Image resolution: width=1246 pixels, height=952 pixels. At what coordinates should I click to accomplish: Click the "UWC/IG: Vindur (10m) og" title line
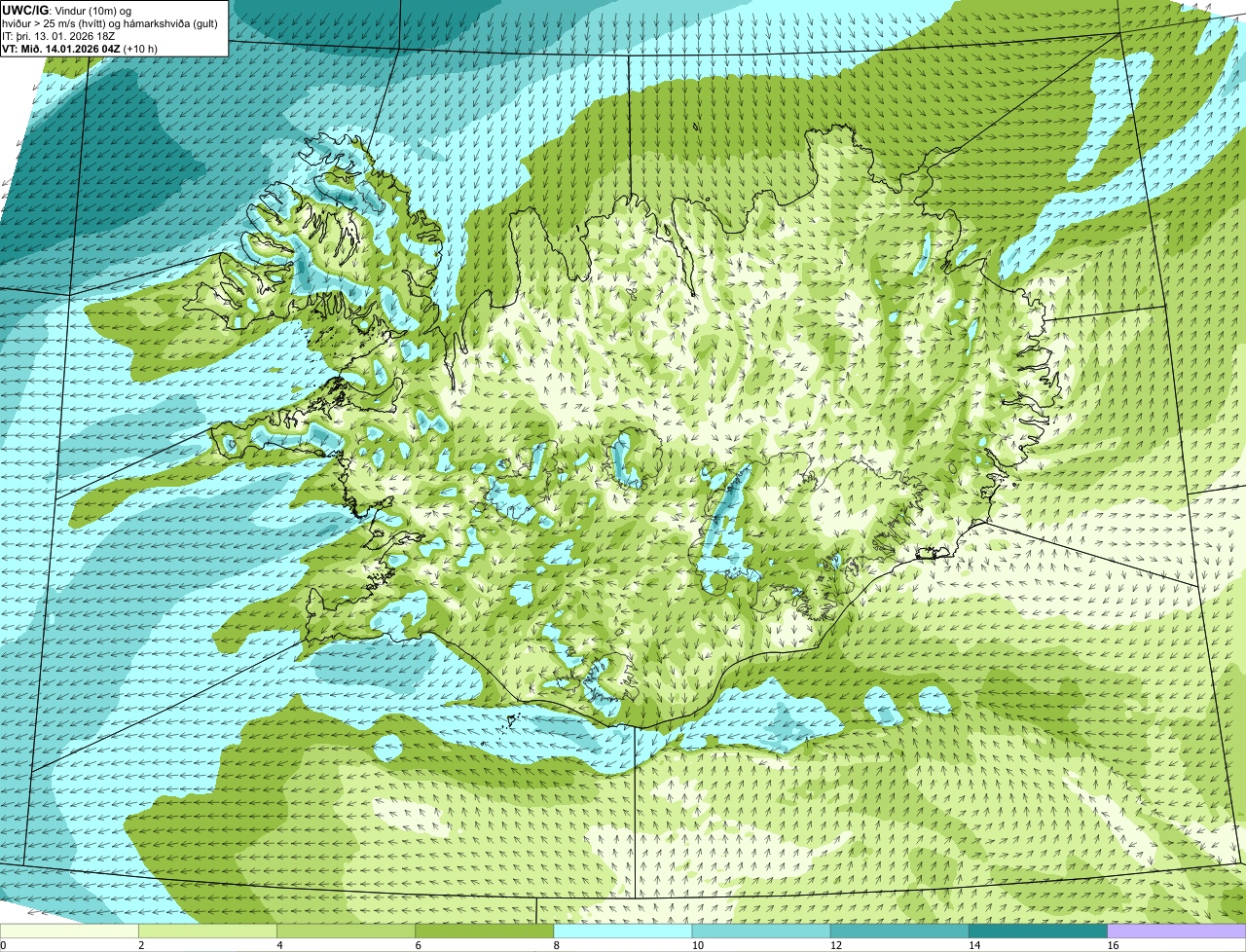click(x=67, y=9)
